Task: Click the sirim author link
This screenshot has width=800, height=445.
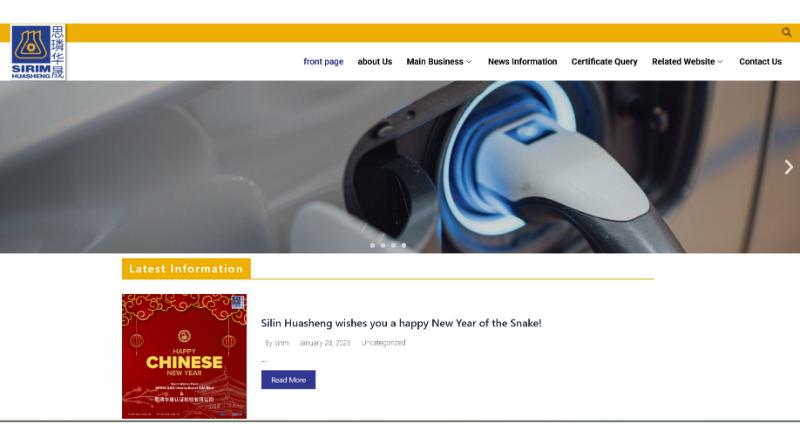Action: coord(282,343)
